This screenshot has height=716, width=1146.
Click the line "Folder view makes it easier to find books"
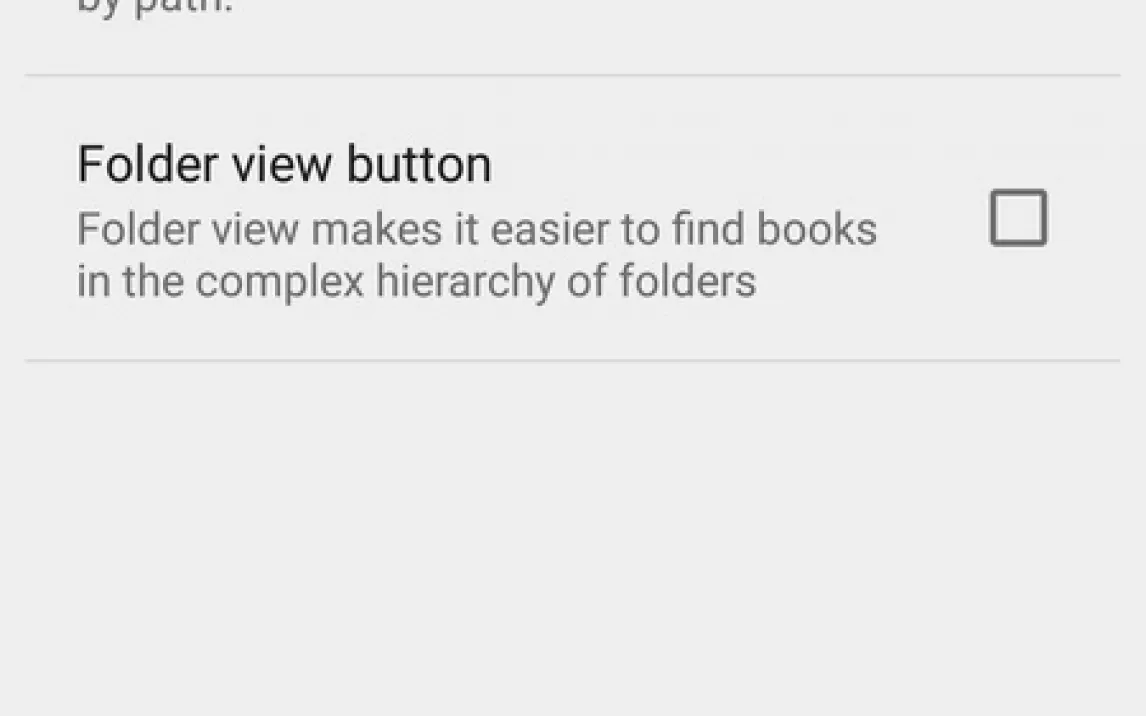click(x=477, y=229)
